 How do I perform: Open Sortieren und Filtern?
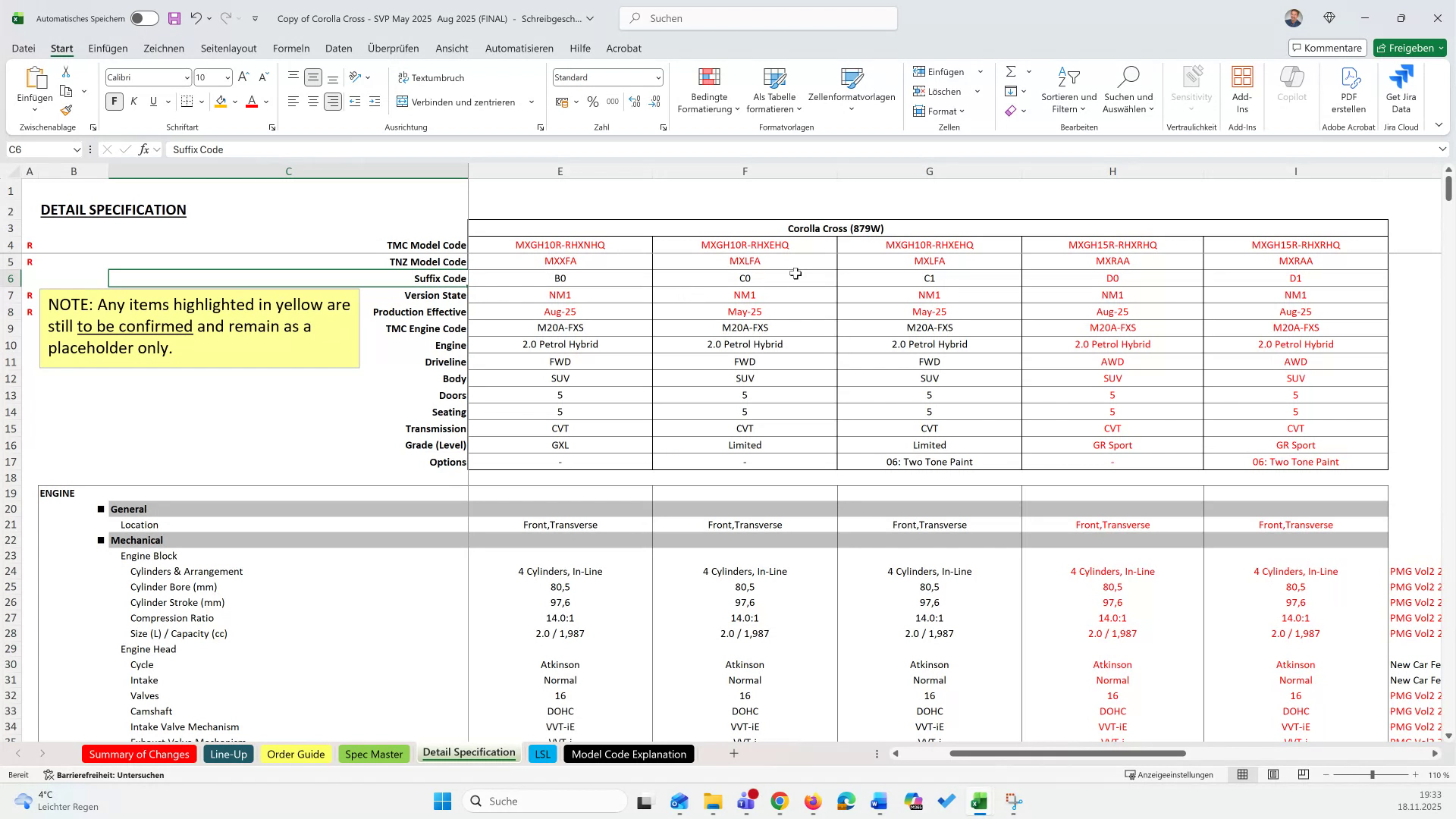(1068, 89)
